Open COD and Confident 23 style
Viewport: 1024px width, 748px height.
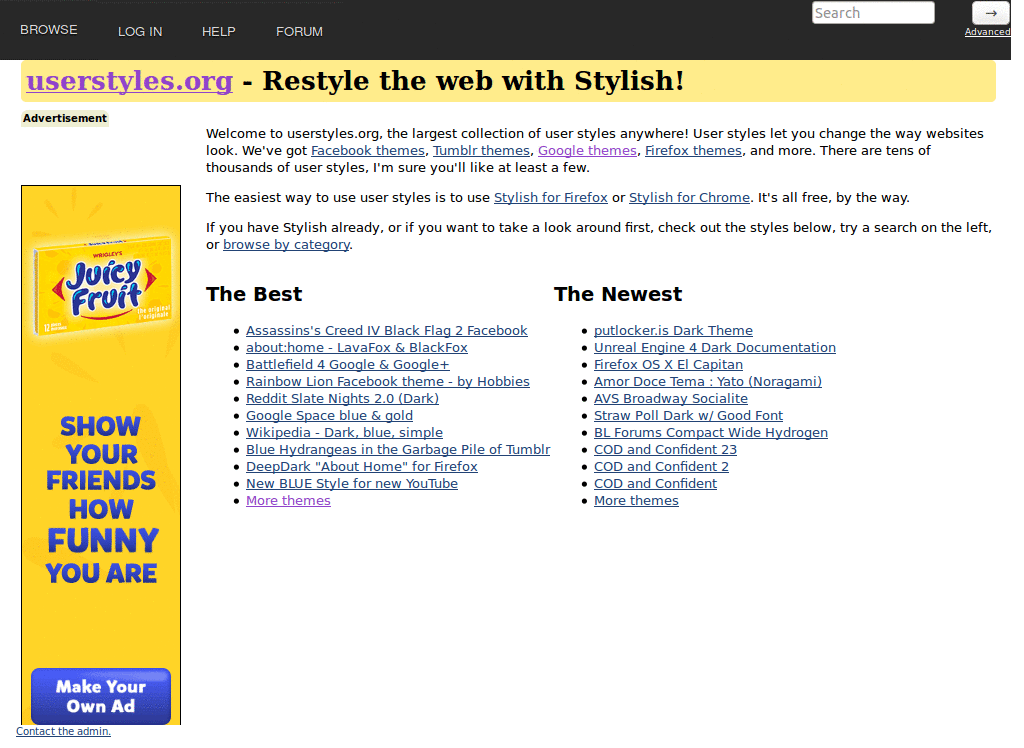(x=665, y=449)
